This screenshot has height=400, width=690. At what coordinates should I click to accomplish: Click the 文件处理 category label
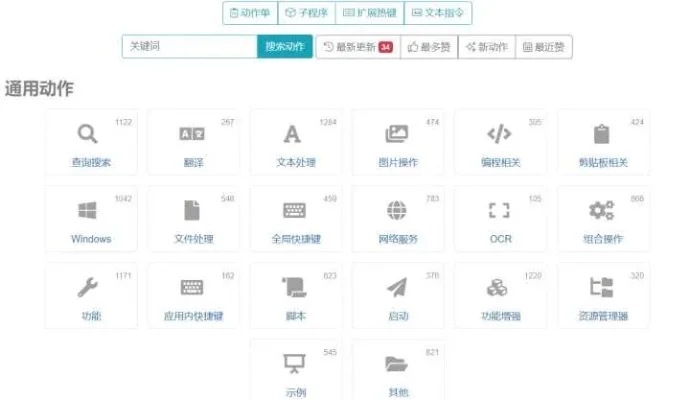(194, 239)
